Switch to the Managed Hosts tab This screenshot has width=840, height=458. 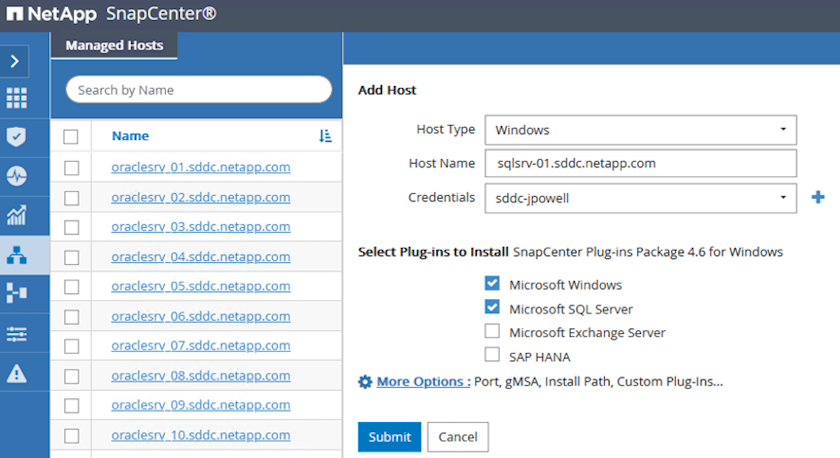[113, 45]
